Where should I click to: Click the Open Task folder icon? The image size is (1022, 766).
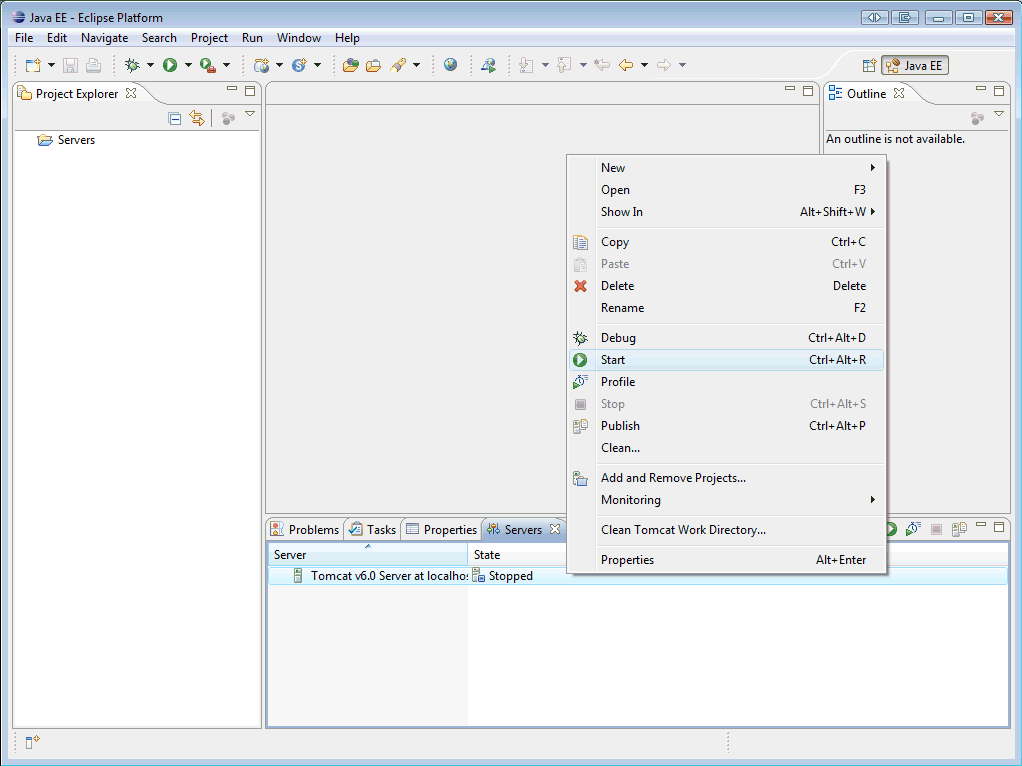click(373, 65)
